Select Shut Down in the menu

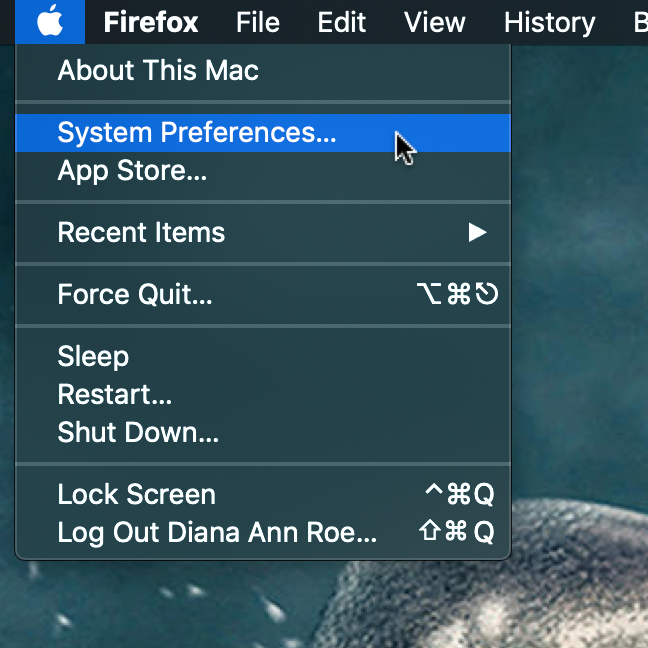138,433
